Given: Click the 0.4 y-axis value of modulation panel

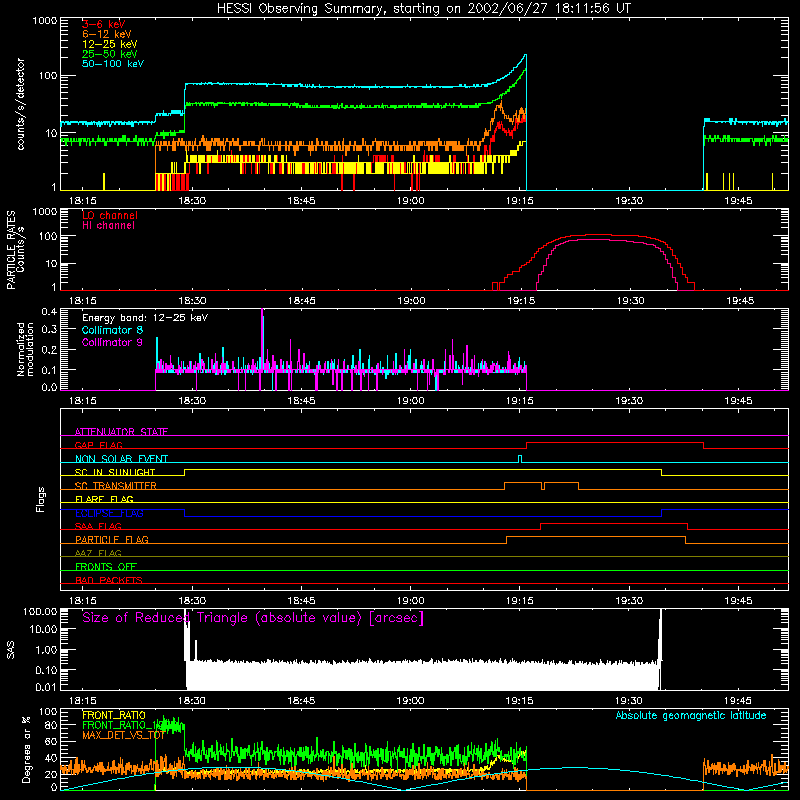Looking at the screenshot, I should [49, 311].
